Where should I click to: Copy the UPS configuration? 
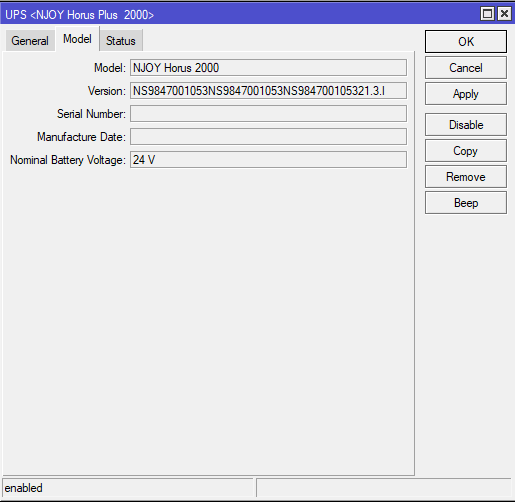[x=466, y=151]
